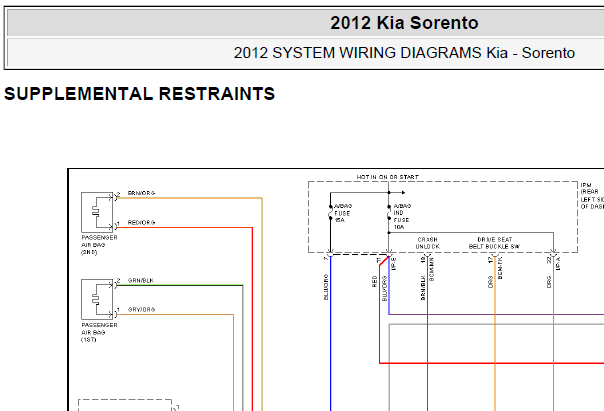Click the 'A/BAG FUSE 15A' label
The height and width of the screenshot is (411, 604).
point(342,213)
